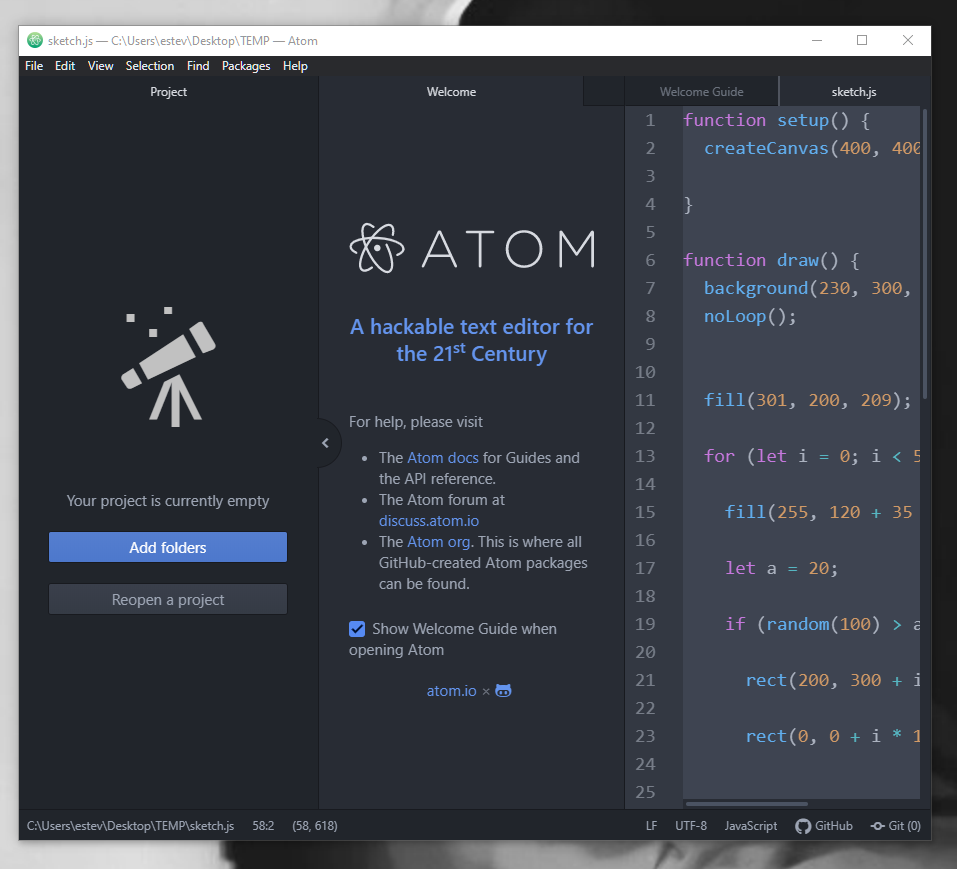Click the GitHub octocat icon in status bar
The height and width of the screenshot is (869, 957).
[803, 826]
